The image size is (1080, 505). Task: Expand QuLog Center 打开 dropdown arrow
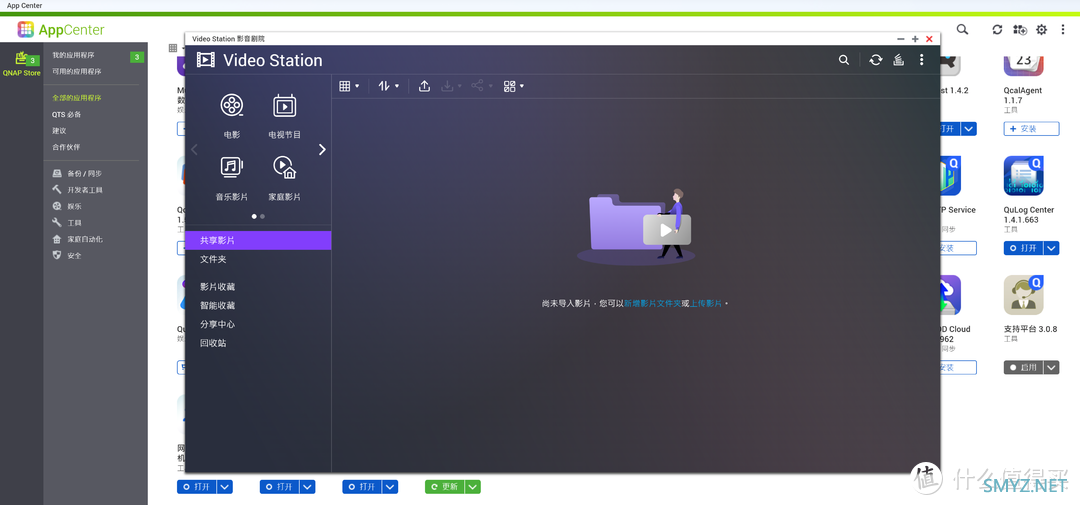[x=1052, y=248]
